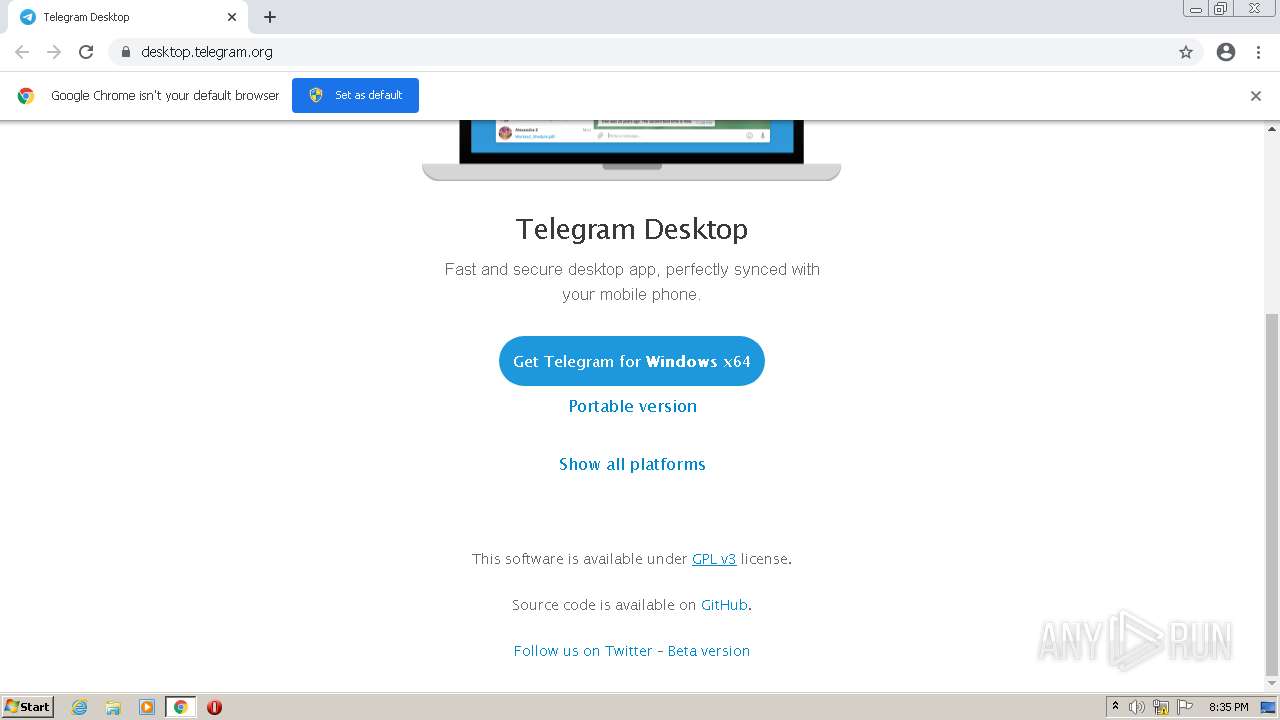Click the browser back arrow
The image size is (1280, 720).
click(22, 52)
